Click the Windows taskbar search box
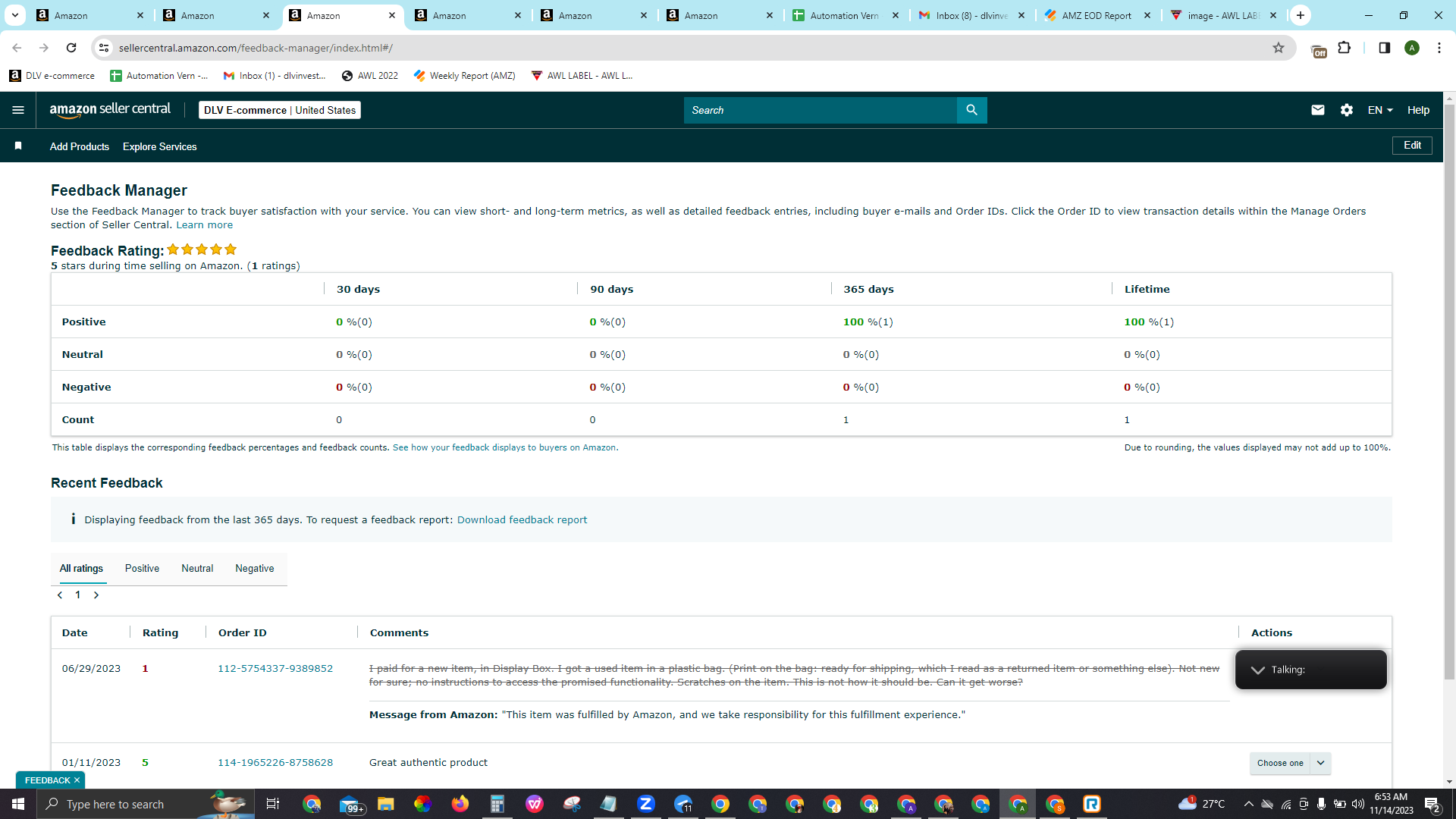The image size is (1456, 819). (x=146, y=804)
